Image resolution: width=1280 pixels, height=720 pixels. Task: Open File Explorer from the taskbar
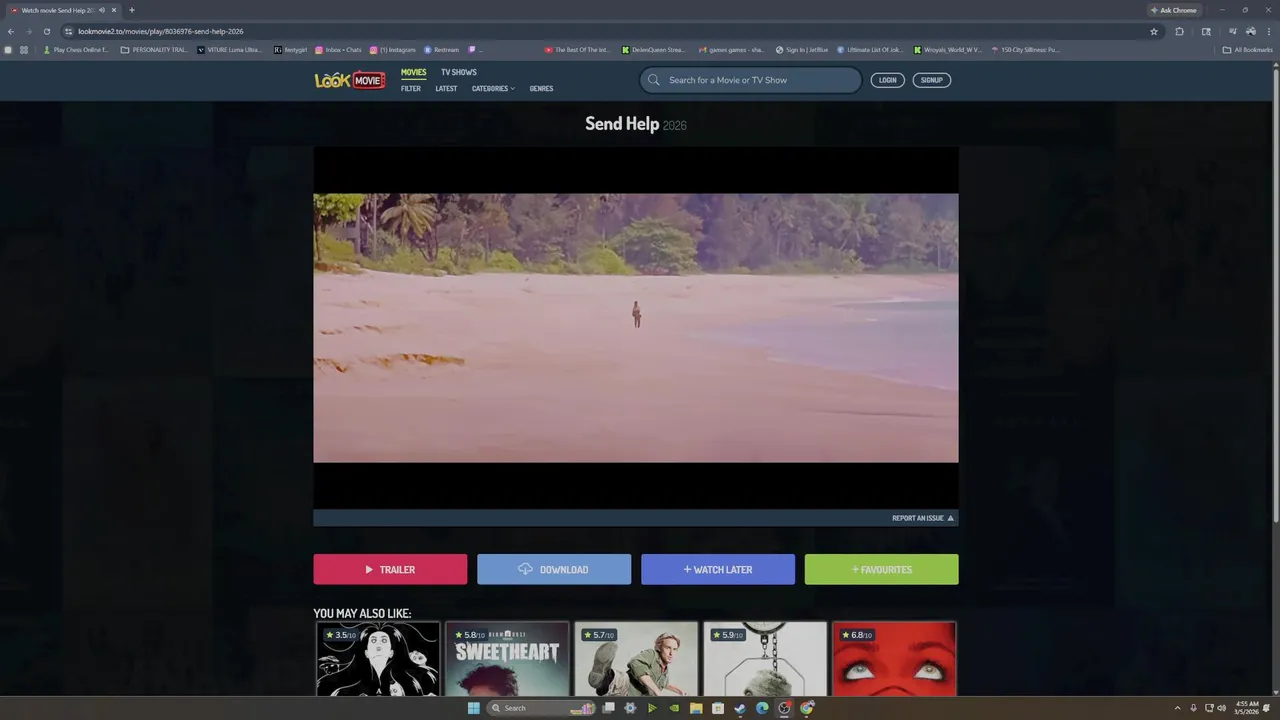696,708
